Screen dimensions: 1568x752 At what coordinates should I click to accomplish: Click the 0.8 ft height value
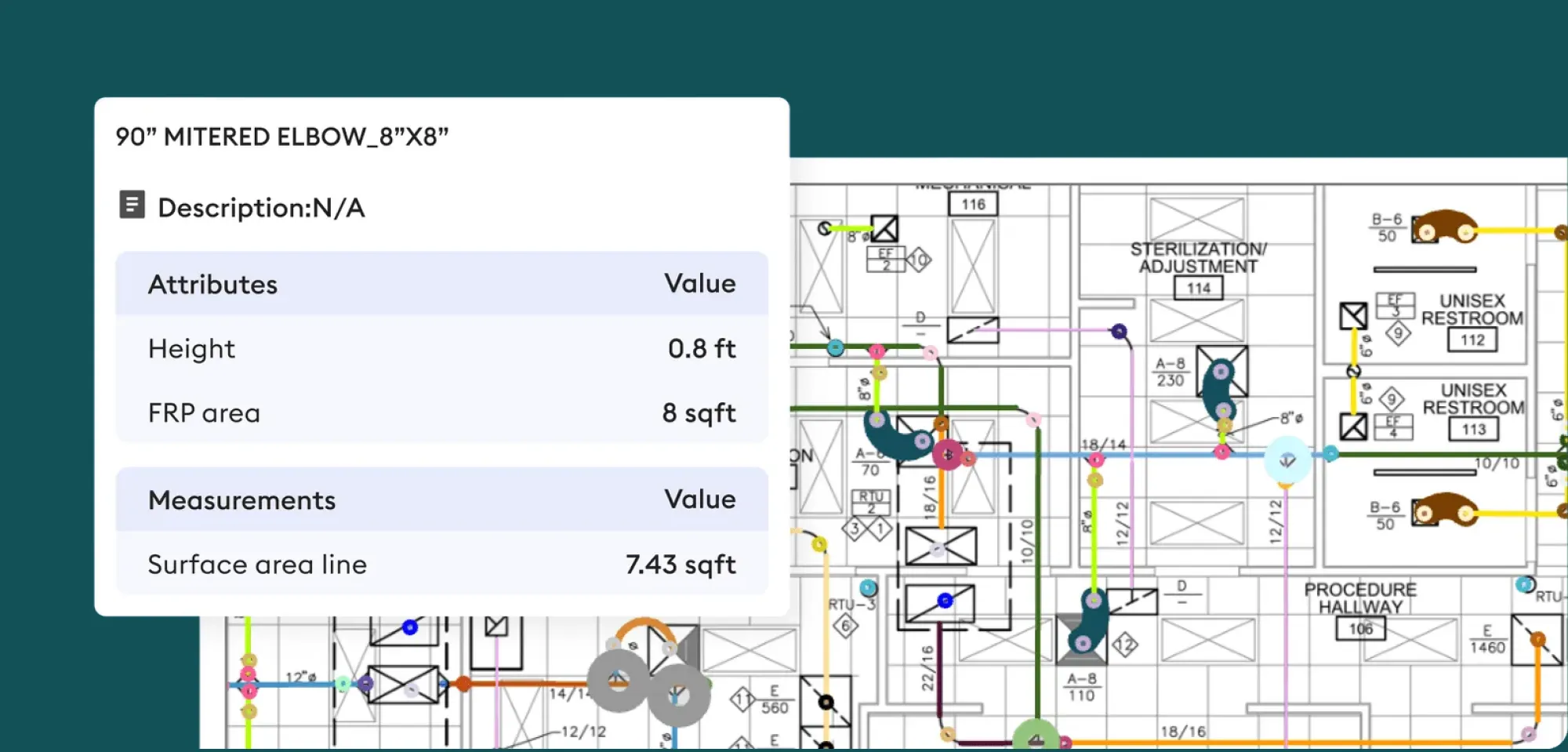point(702,348)
